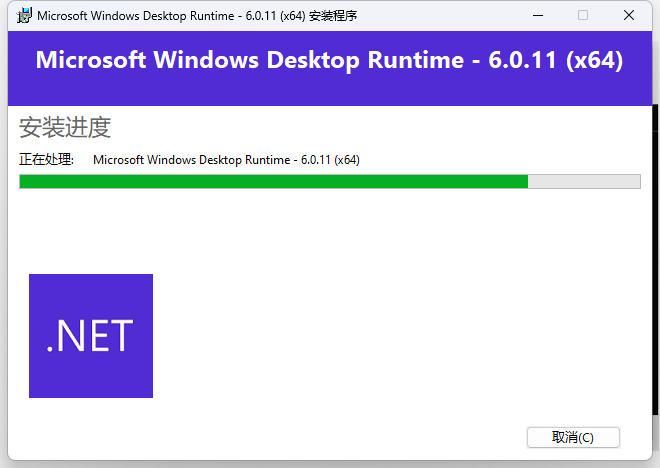Click the green installation progress bar

point(330,181)
